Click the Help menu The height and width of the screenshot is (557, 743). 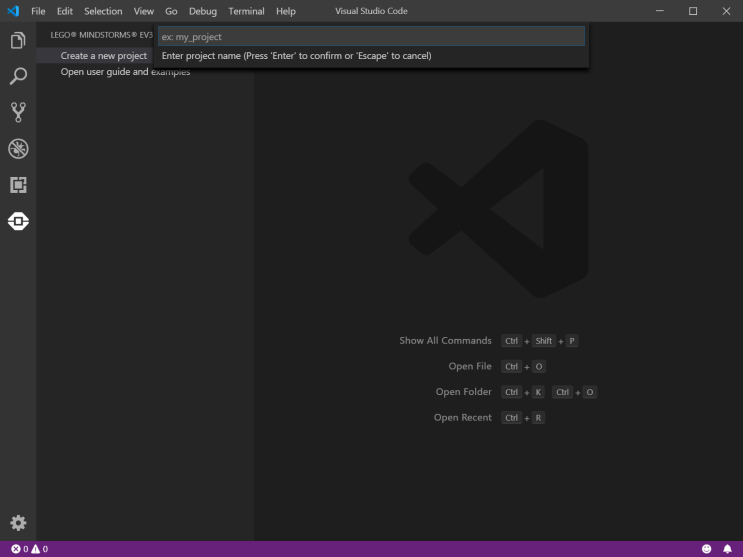tap(286, 11)
